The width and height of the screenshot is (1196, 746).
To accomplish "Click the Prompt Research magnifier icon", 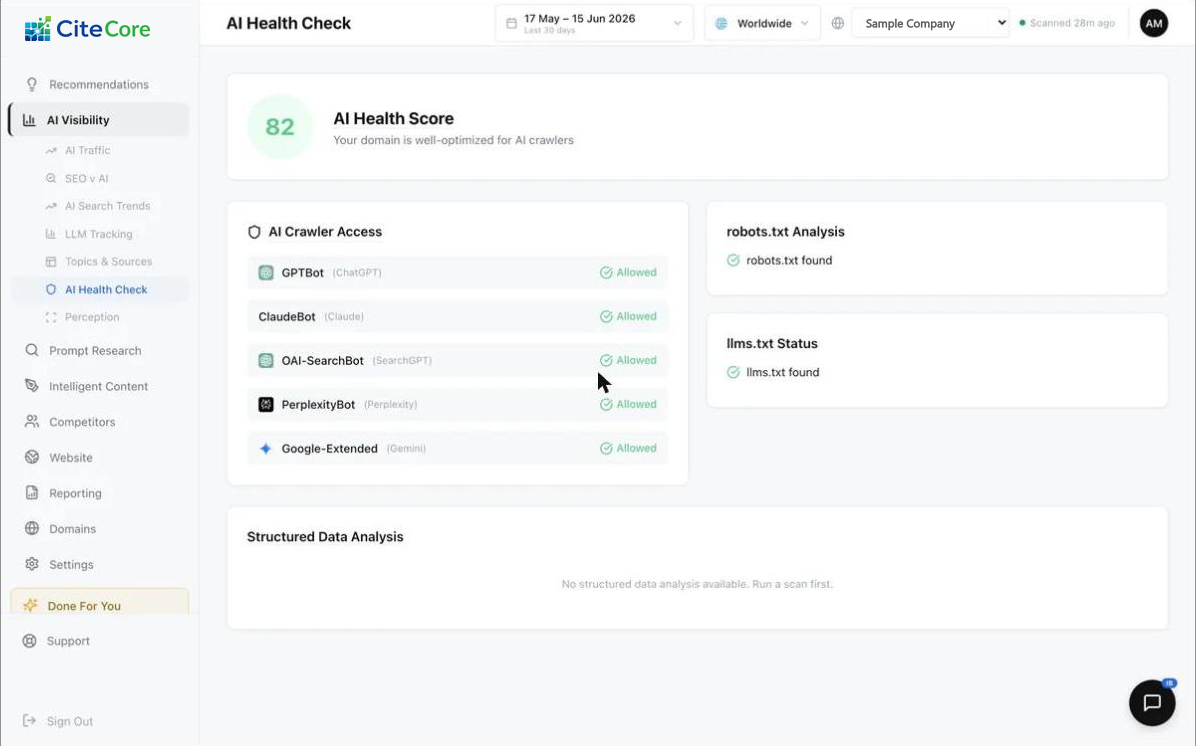I will click(x=31, y=350).
